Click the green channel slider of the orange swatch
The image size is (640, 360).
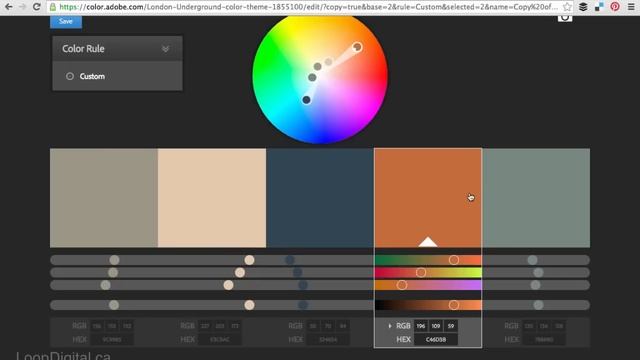pyautogui.click(x=428, y=272)
